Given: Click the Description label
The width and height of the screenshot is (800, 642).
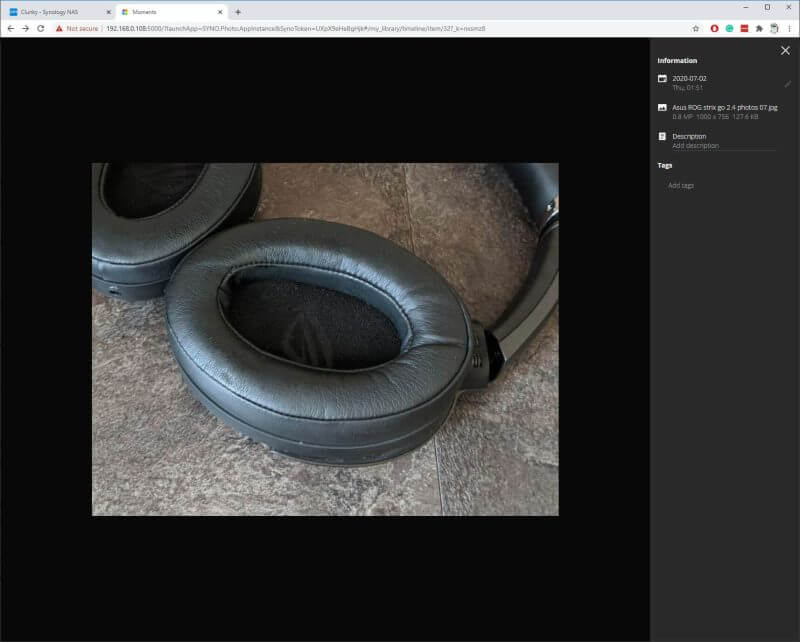Looking at the screenshot, I should (689, 136).
